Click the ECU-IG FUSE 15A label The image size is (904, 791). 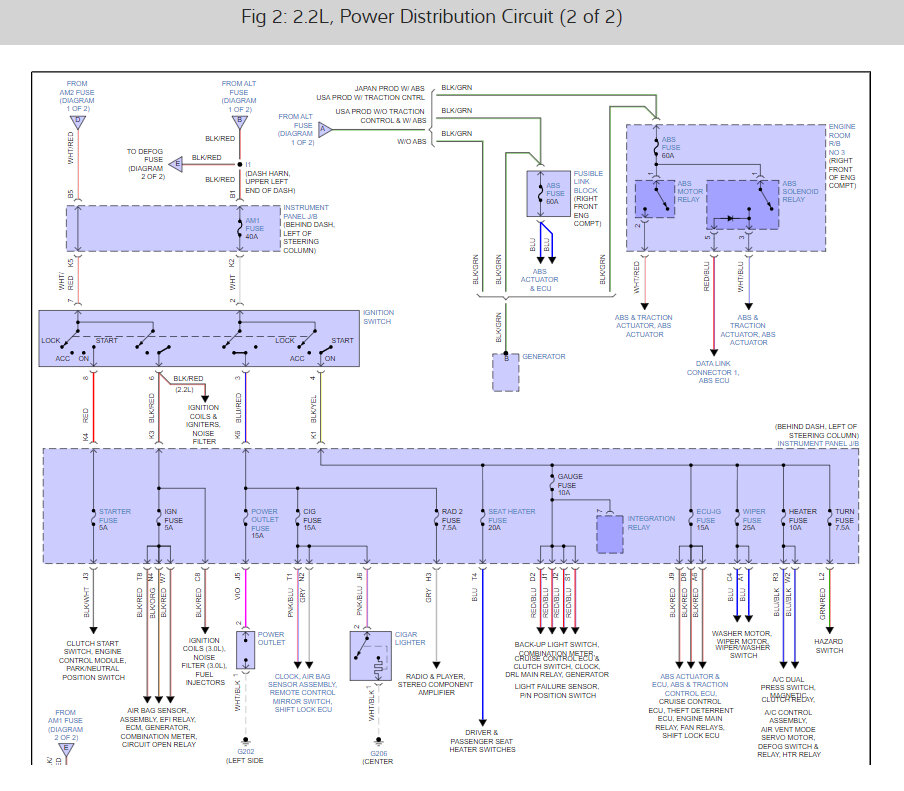[708, 519]
